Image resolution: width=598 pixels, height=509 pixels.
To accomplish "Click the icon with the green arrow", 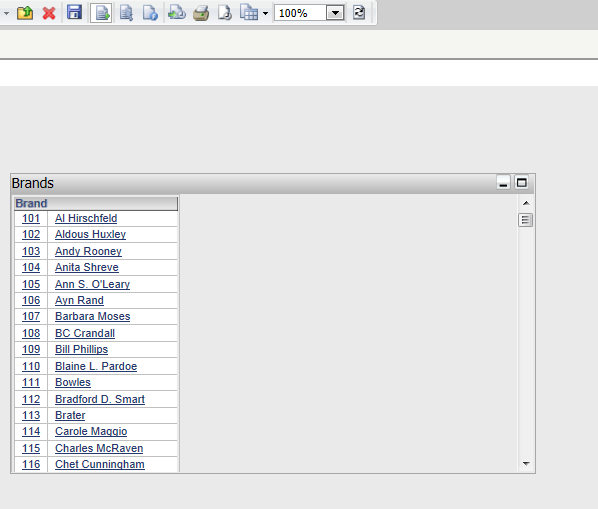I will (x=177, y=13).
